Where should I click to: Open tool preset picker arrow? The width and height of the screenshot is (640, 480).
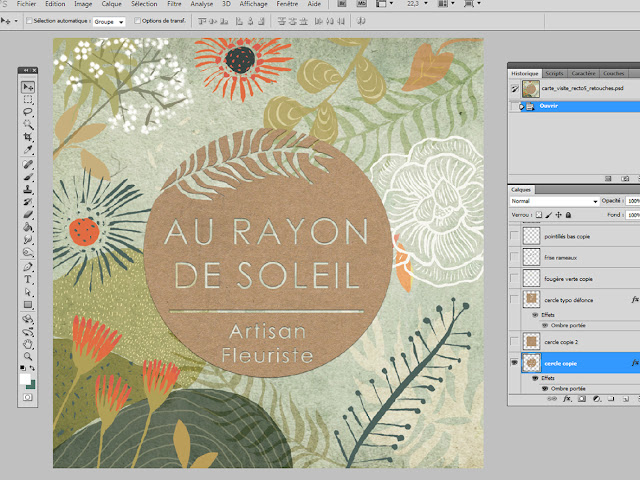[x=16, y=21]
